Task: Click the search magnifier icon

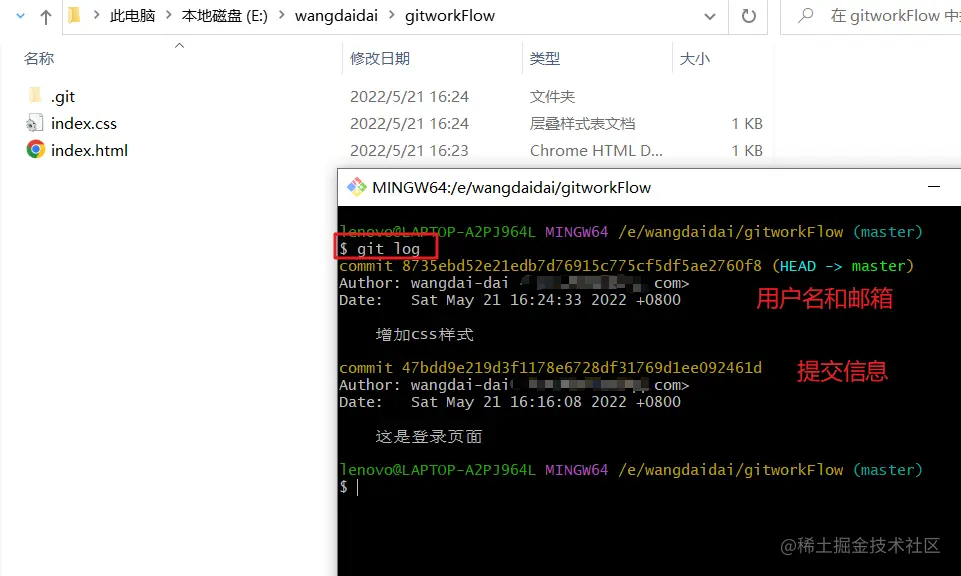Action: pyautogui.click(x=806, y=15)
